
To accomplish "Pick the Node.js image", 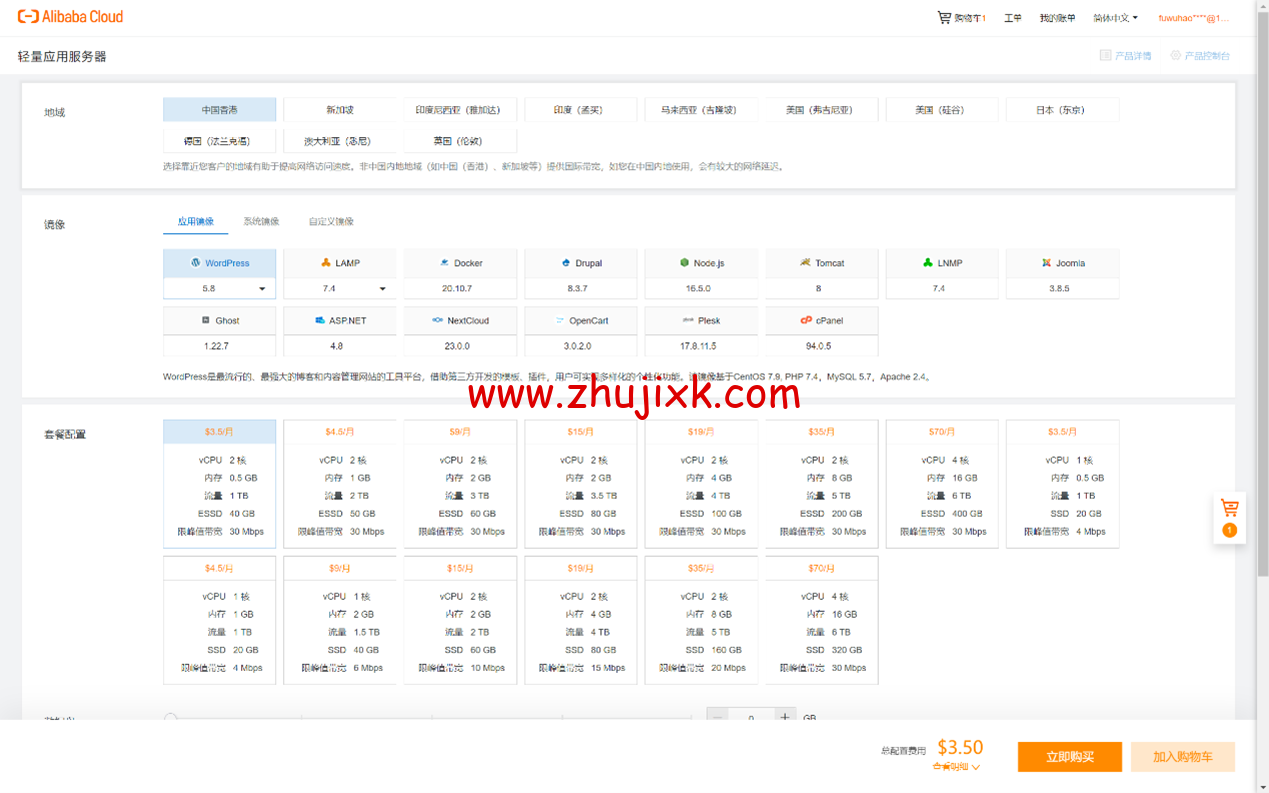I will (x=701, y=262).
